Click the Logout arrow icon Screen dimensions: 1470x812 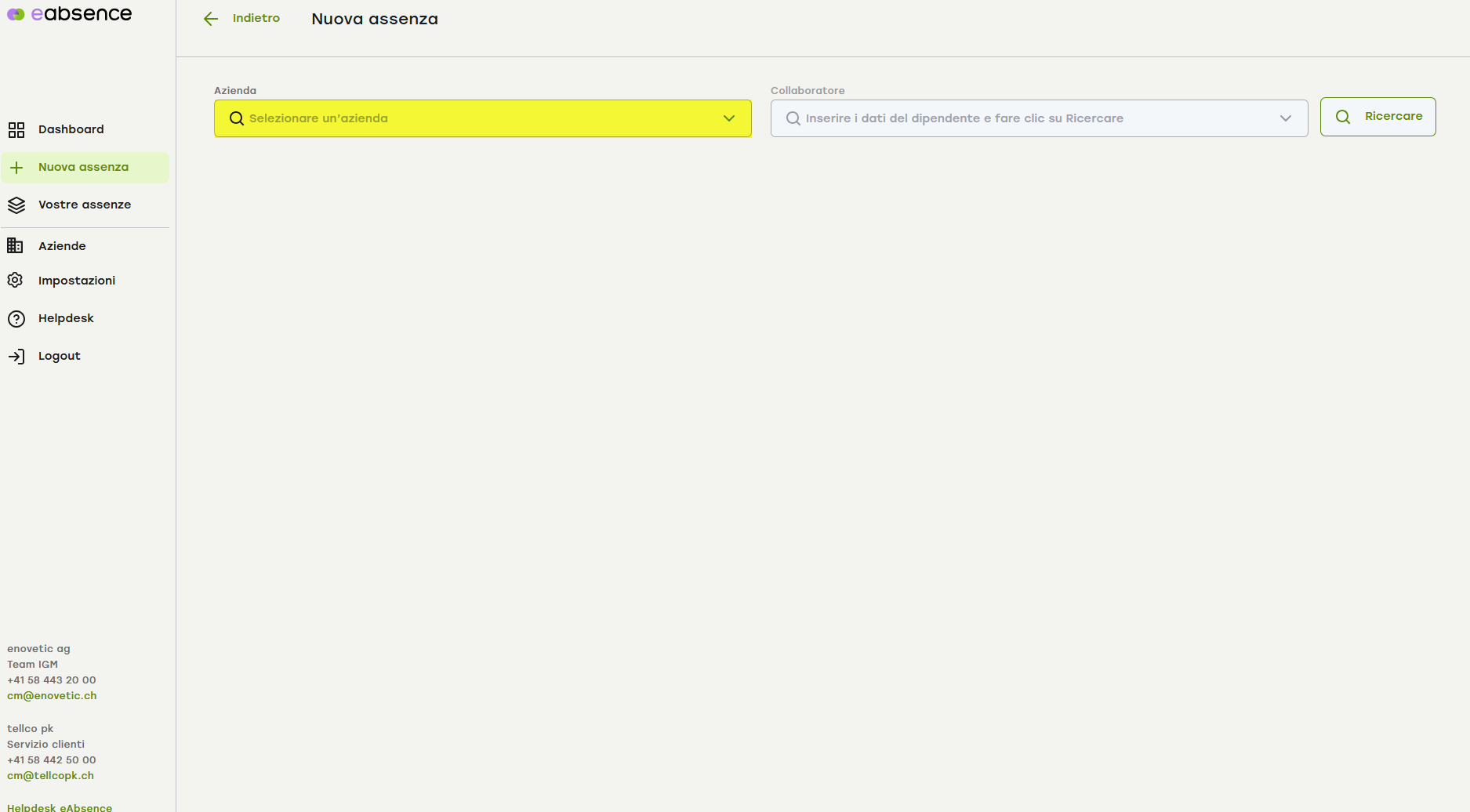(x=16, y=357)
